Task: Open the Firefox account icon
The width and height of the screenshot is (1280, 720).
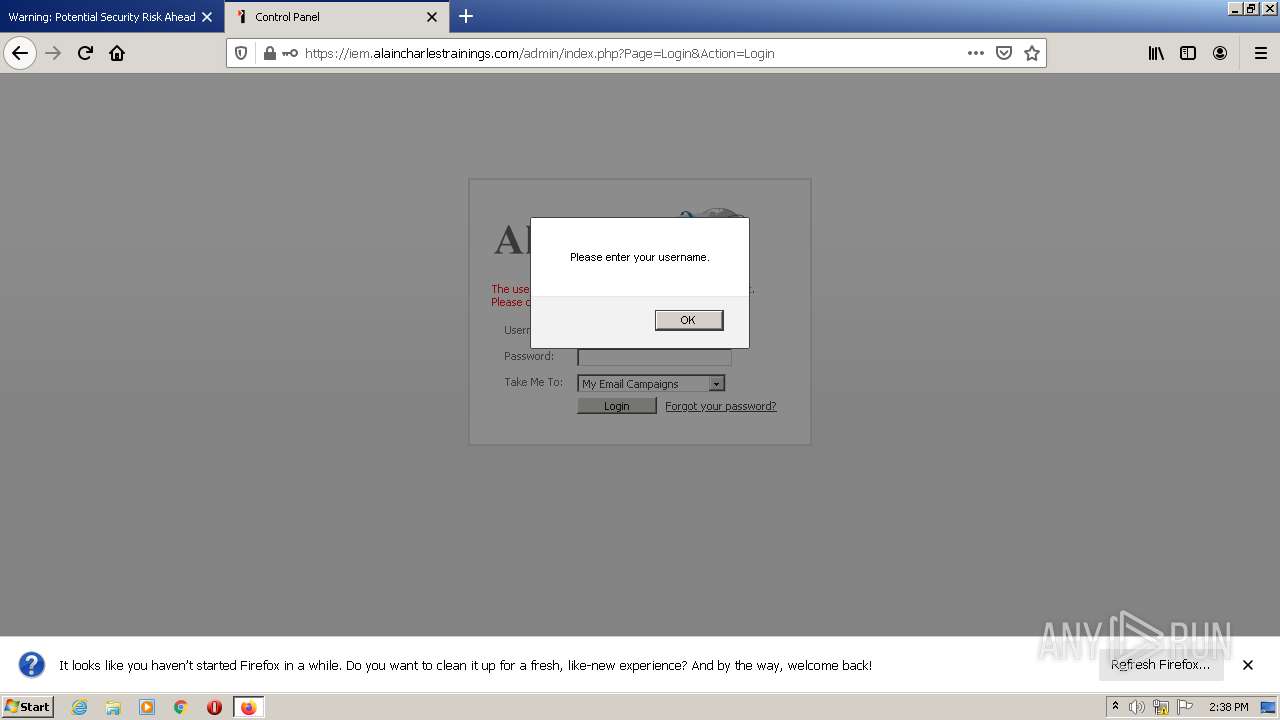Action: click(1220, 53)
